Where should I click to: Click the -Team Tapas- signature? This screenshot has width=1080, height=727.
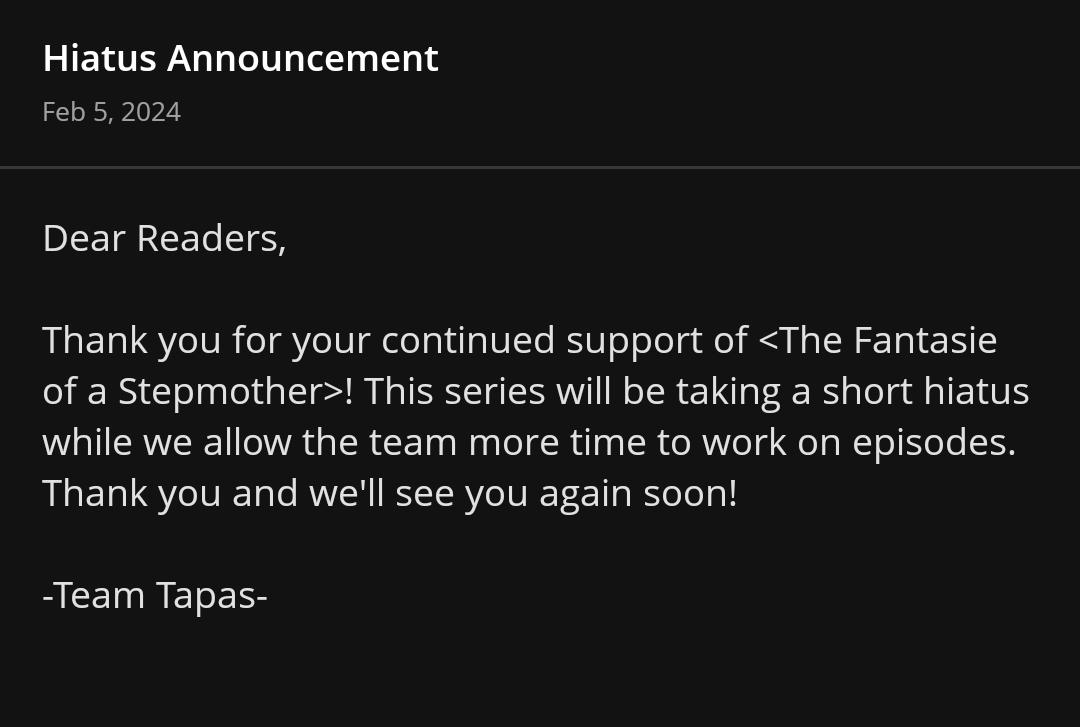(x=155, y=595)
